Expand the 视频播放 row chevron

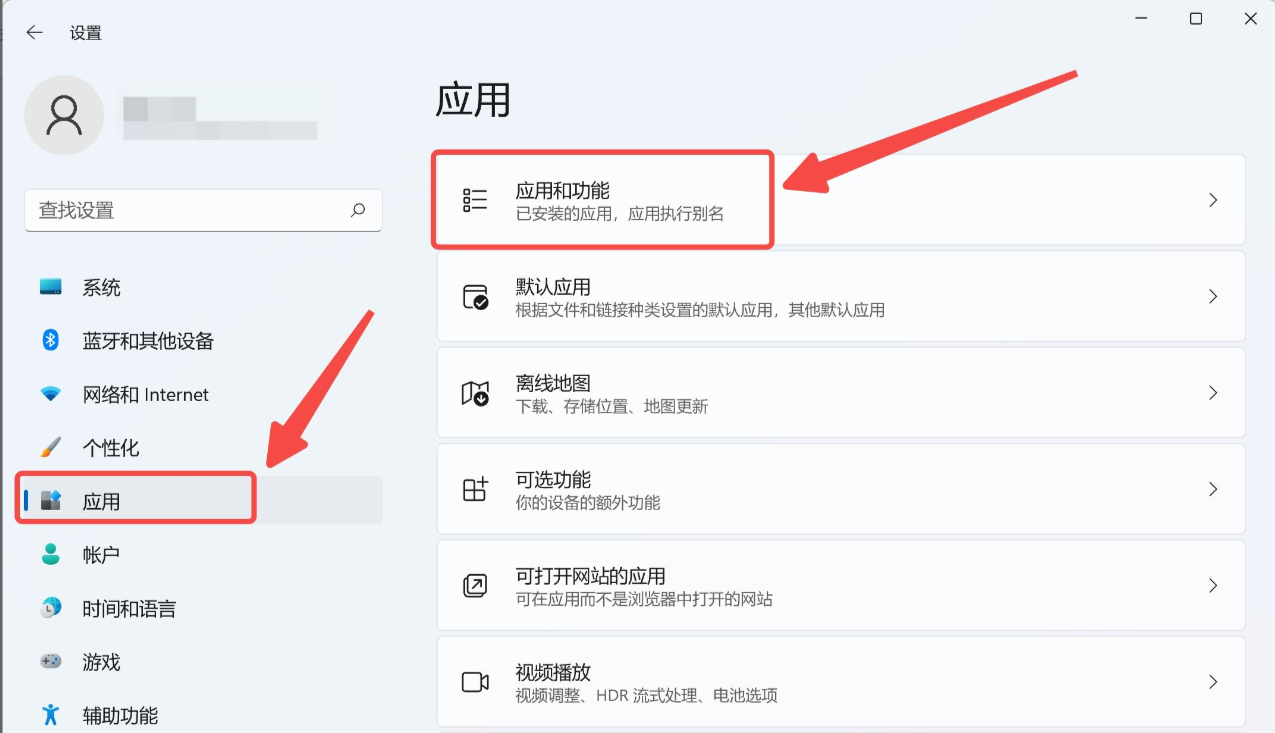1213,682
